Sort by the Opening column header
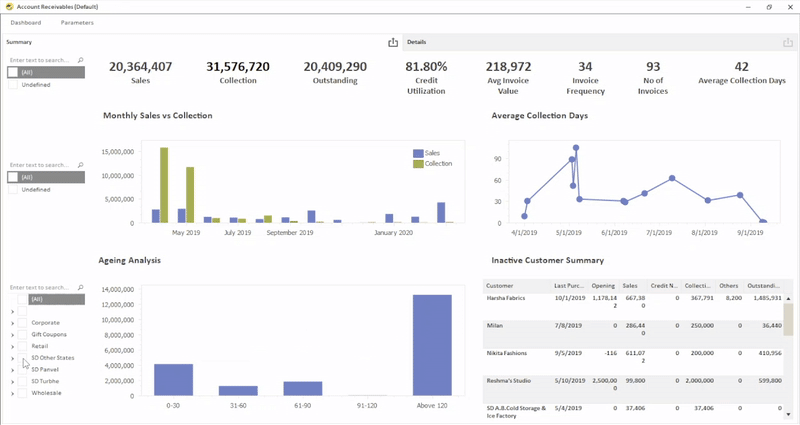The width and height of the screenshot is (800, 425). 603,286
